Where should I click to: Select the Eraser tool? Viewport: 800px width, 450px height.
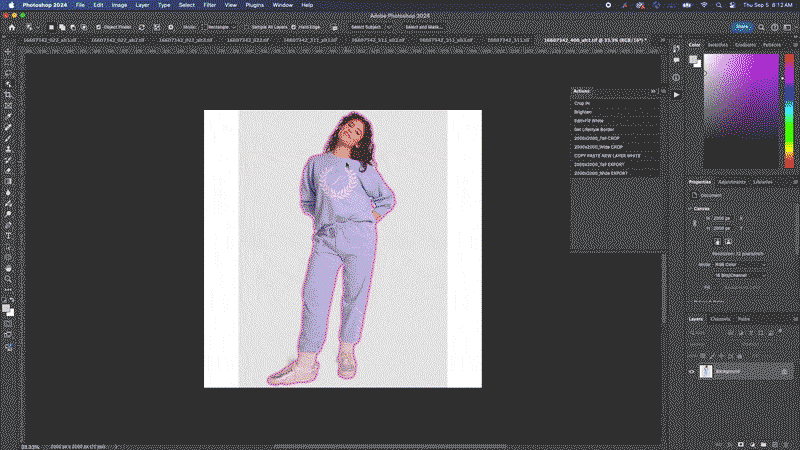8,170
